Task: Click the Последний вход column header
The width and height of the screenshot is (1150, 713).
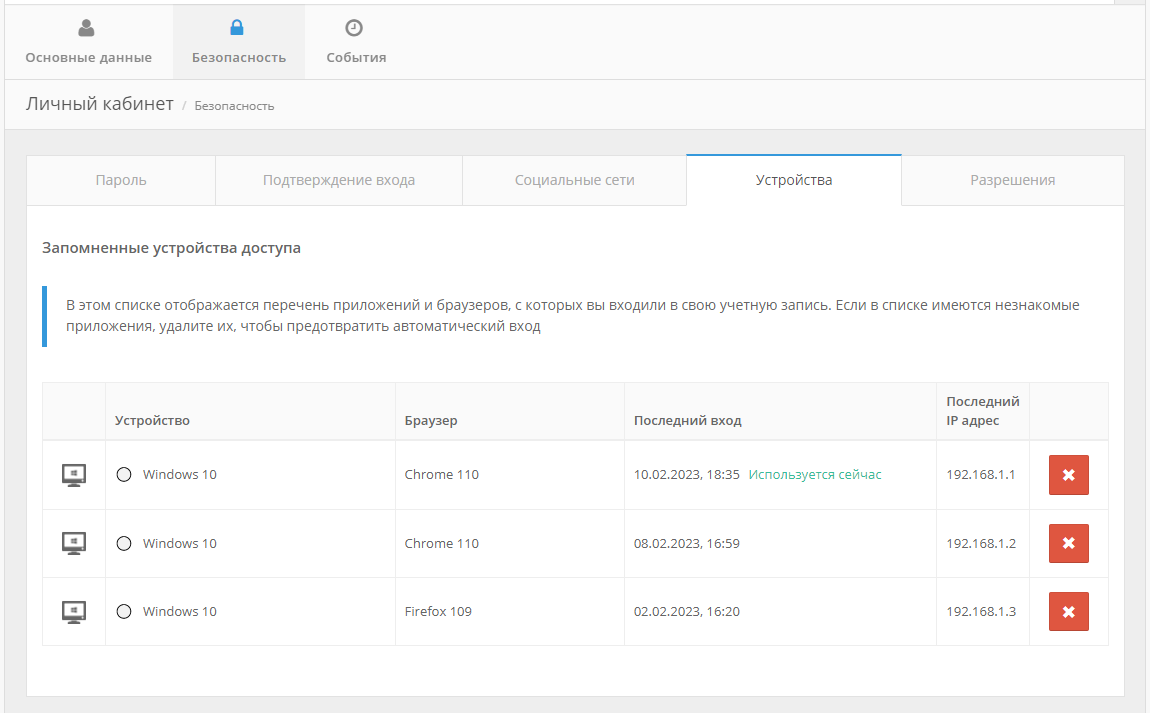Action: [687, 420]
